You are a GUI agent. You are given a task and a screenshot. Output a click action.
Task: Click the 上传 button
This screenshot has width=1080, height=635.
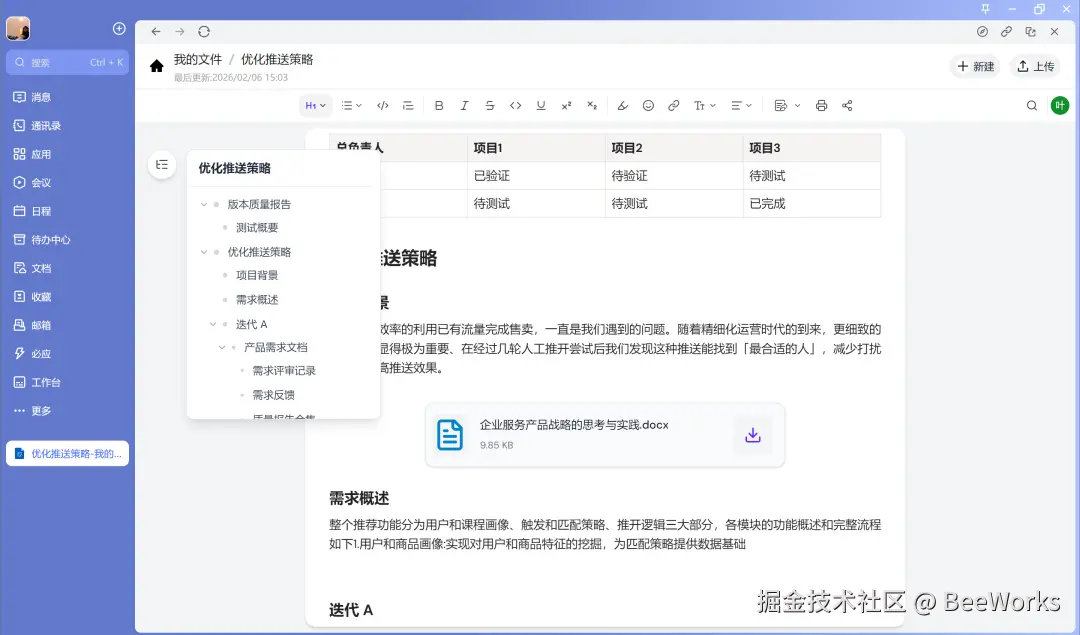click(1038, 66)
